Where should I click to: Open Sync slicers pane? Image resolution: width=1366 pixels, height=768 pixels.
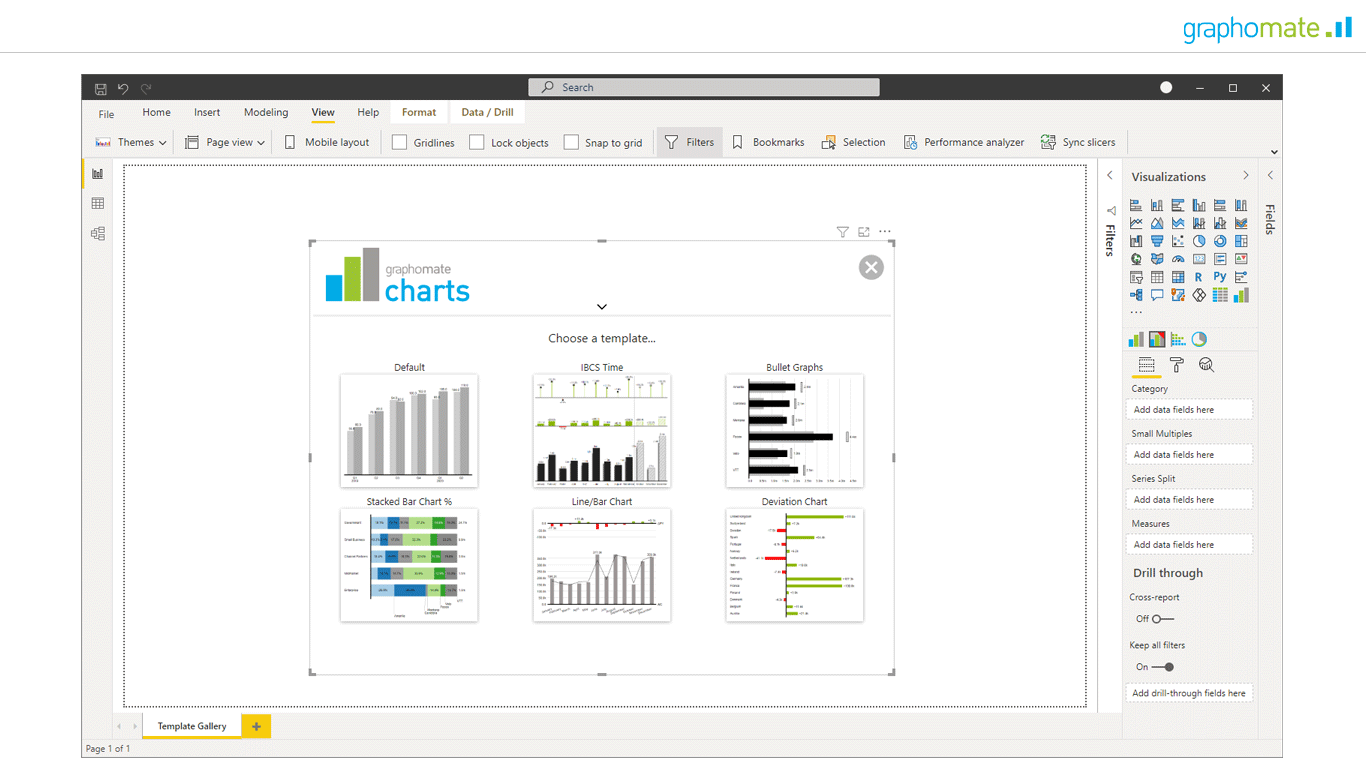[x=1078, y=142]
